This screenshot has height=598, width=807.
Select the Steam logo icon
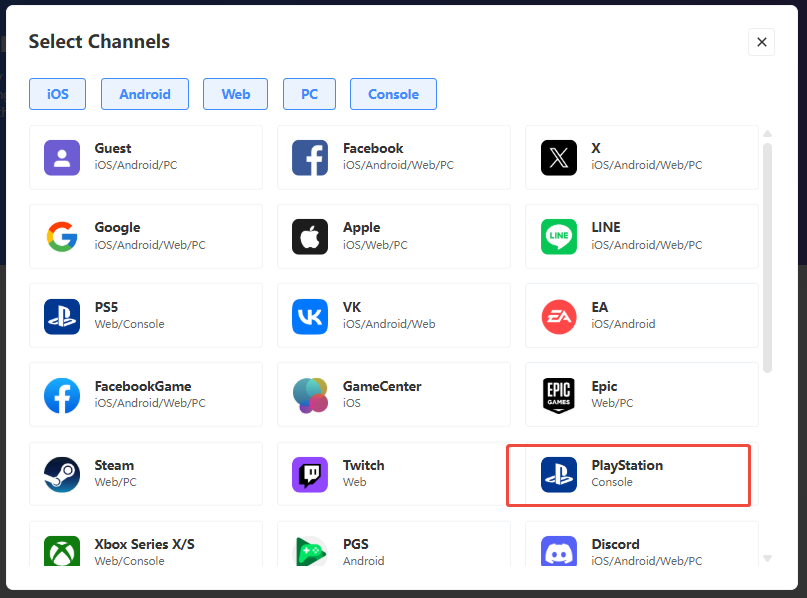tap(62, 474)
